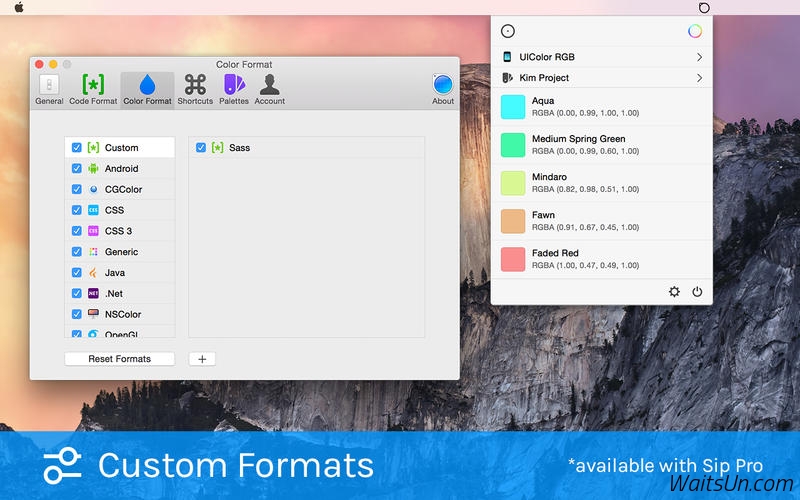
Task: Uncheck the Android format checkbox
Action: [77, 168]
